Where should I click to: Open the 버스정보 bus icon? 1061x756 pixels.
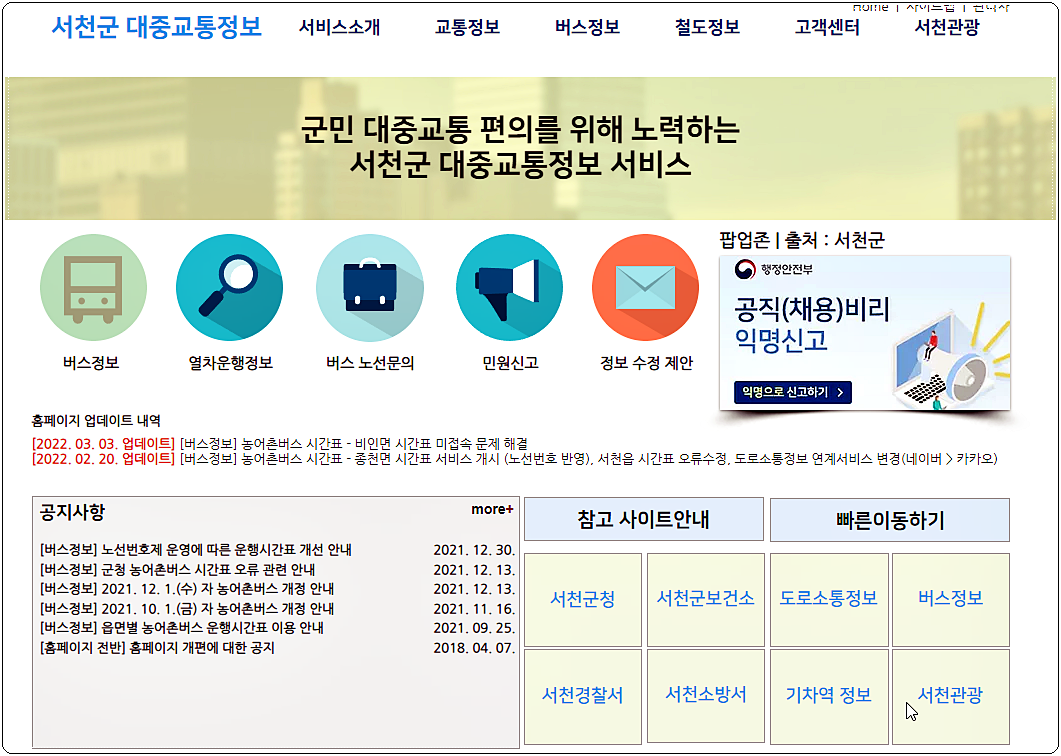(x=93, y=288)
